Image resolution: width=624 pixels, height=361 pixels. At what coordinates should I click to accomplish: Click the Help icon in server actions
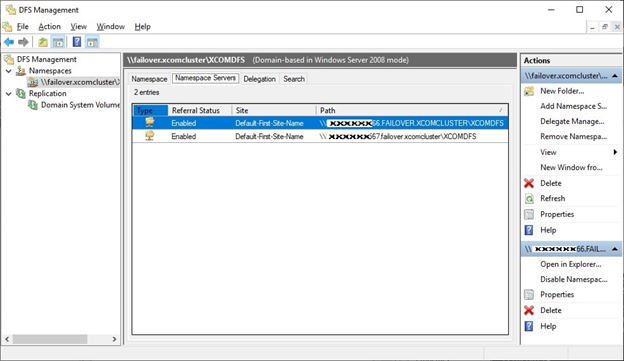pos(529,326)
